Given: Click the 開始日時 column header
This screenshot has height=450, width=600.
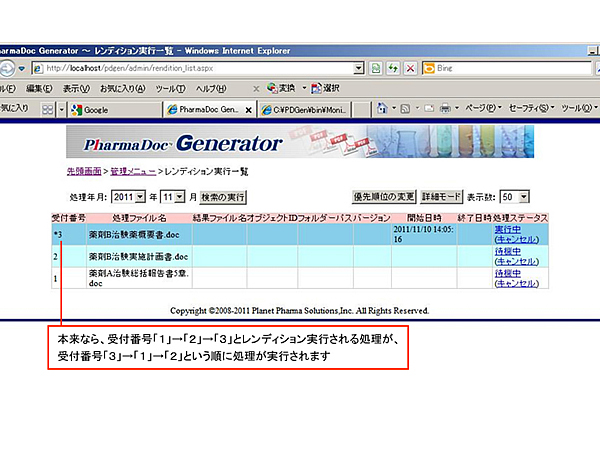Looking at the screenshot, I should point(424,218).
